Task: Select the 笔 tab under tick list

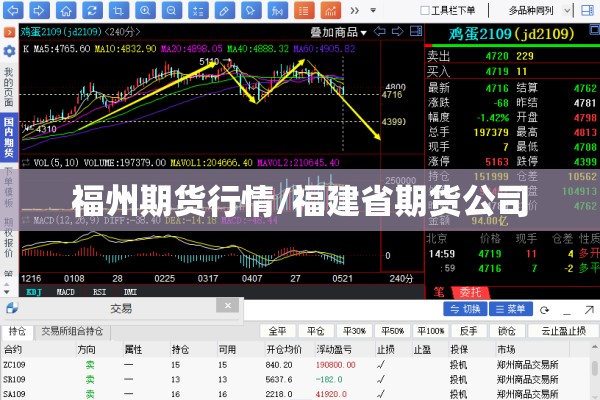Action: coord(439,293)
